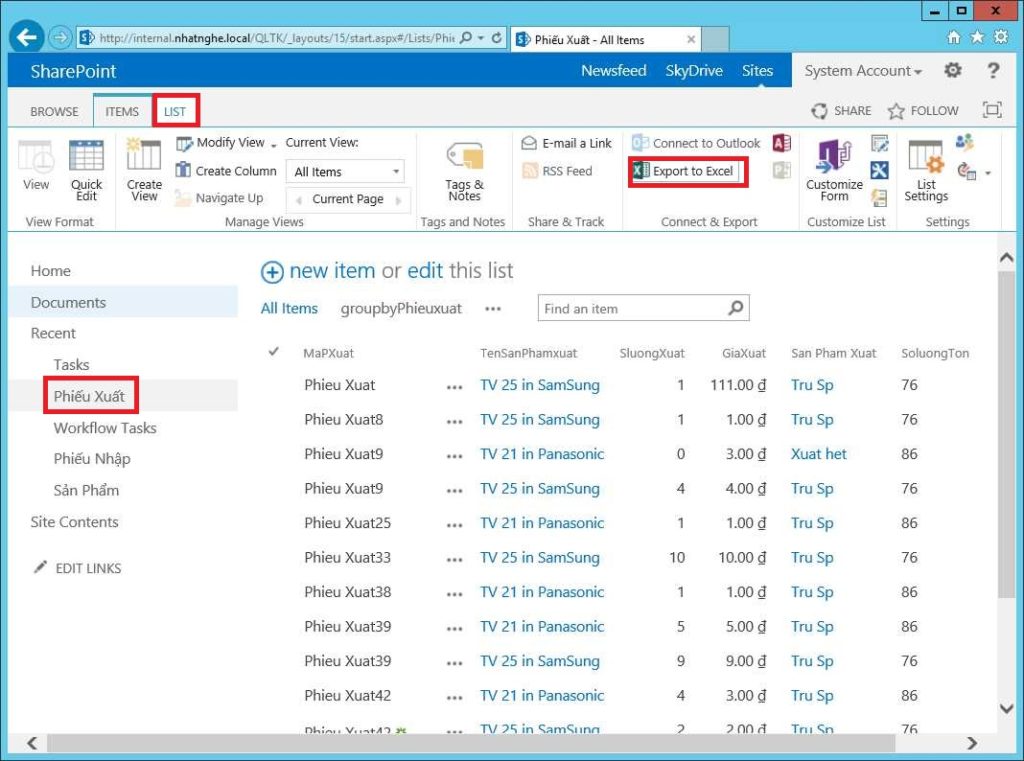The image size is (1024, 761).
Task: Open Tags & Notes
Action: (x=464, y=172)
